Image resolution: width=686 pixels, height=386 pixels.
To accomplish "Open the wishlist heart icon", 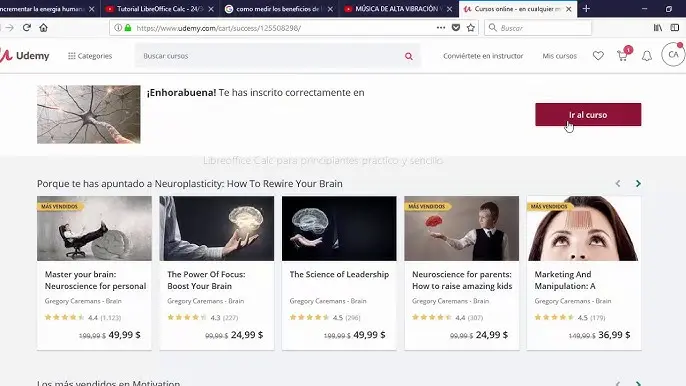I will point(598,56).
